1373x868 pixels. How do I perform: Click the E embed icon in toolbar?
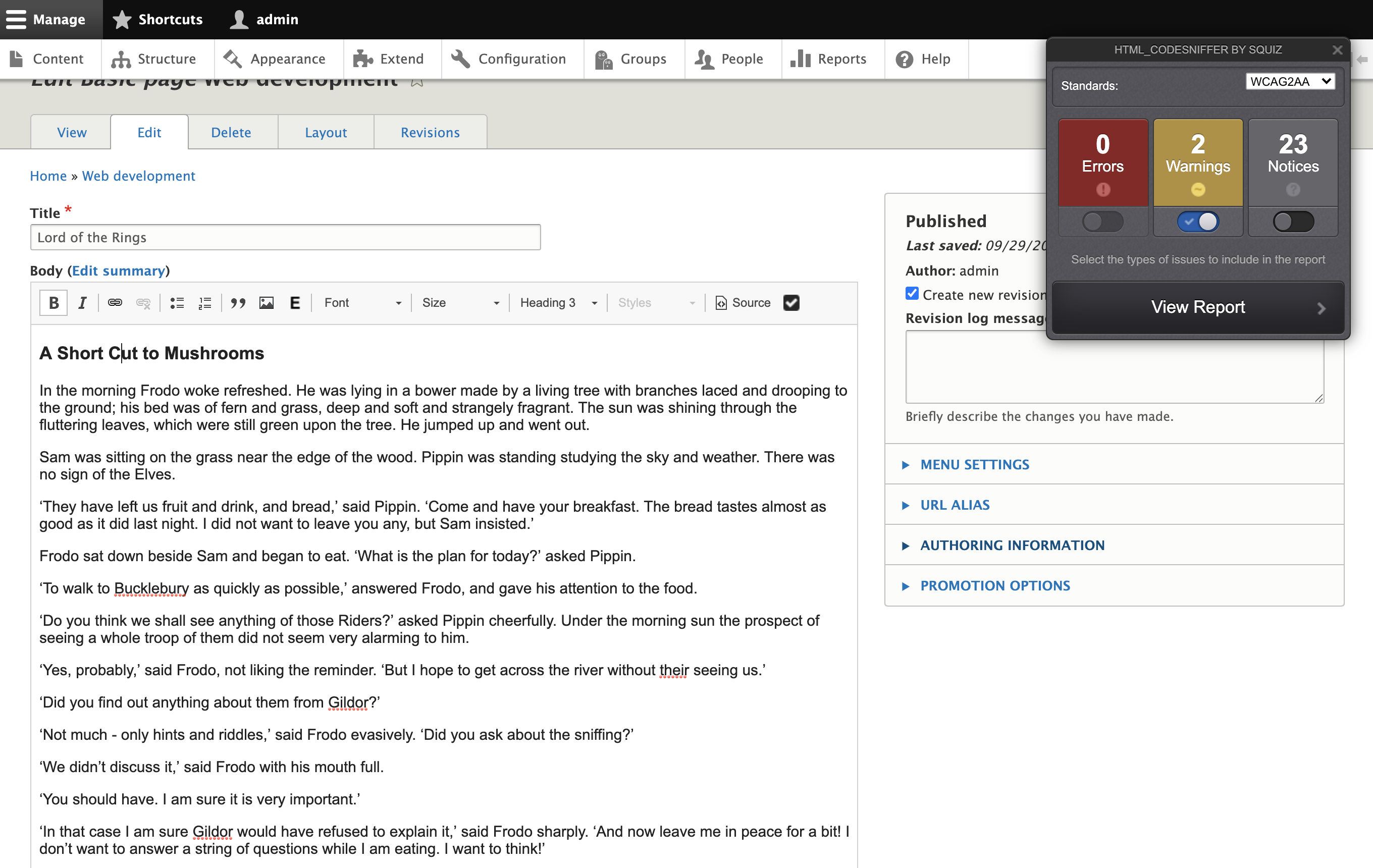[295, 303]
